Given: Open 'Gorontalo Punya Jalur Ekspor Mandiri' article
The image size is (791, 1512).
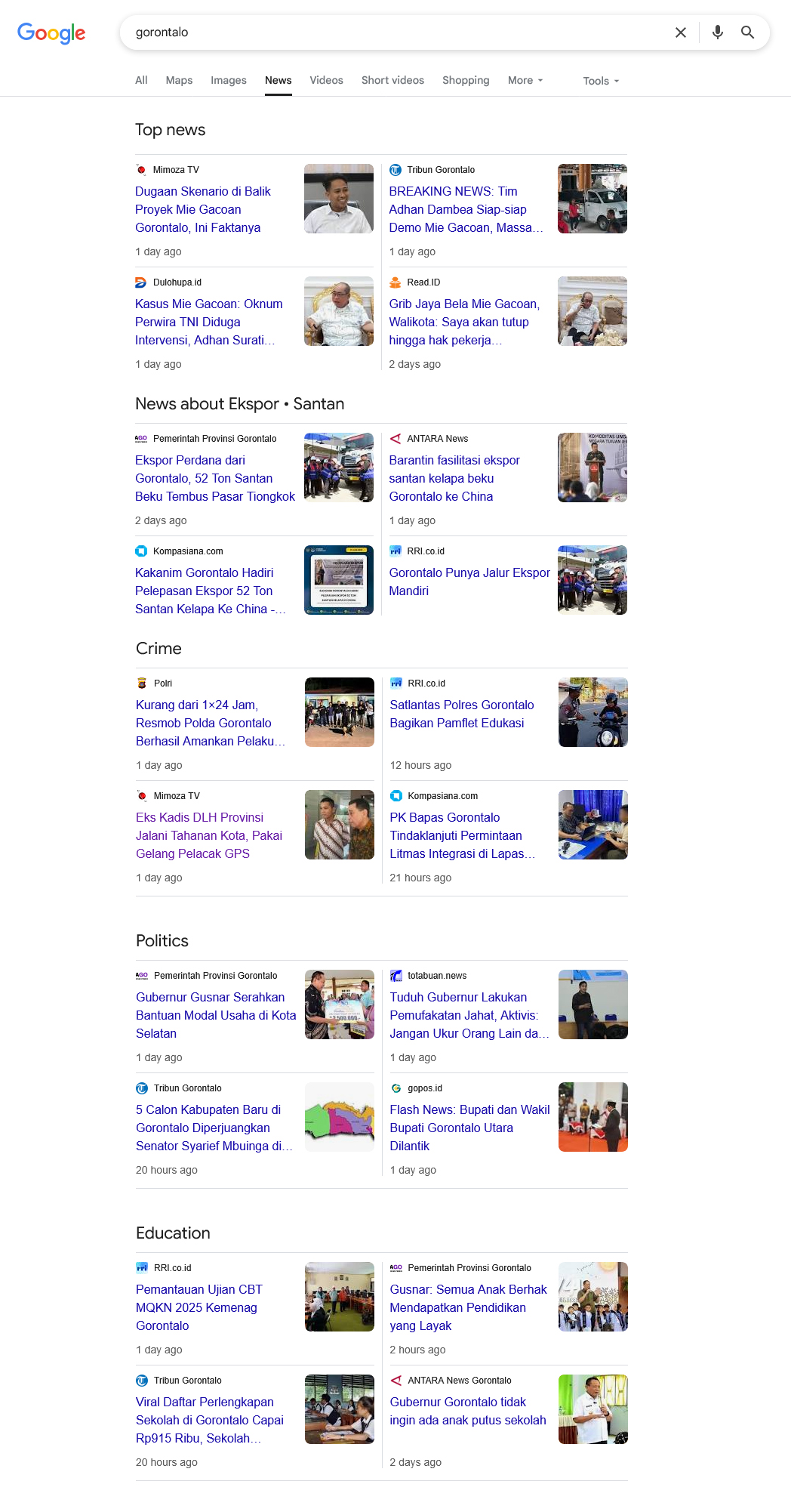Looking at the screenshot, I should 469,582.
